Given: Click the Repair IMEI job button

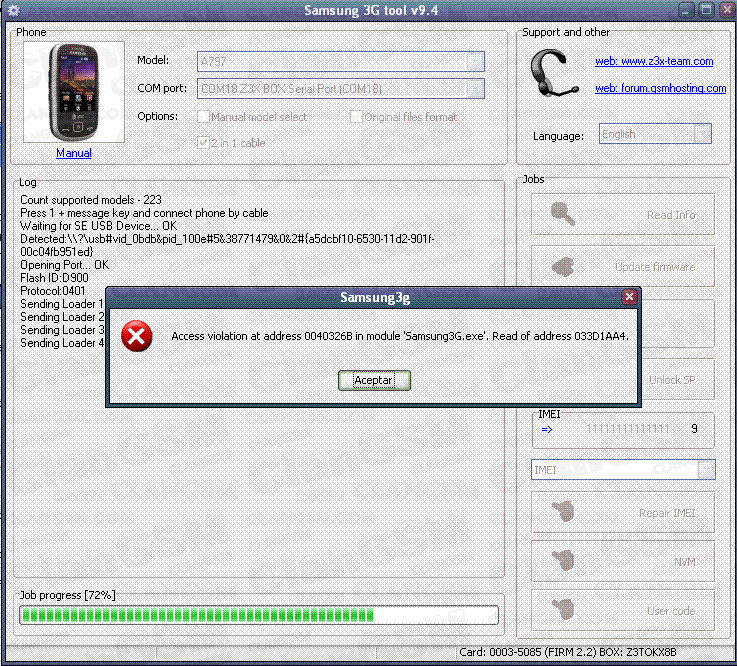Looking at the screenshot, I should click(x=623, y=513).
